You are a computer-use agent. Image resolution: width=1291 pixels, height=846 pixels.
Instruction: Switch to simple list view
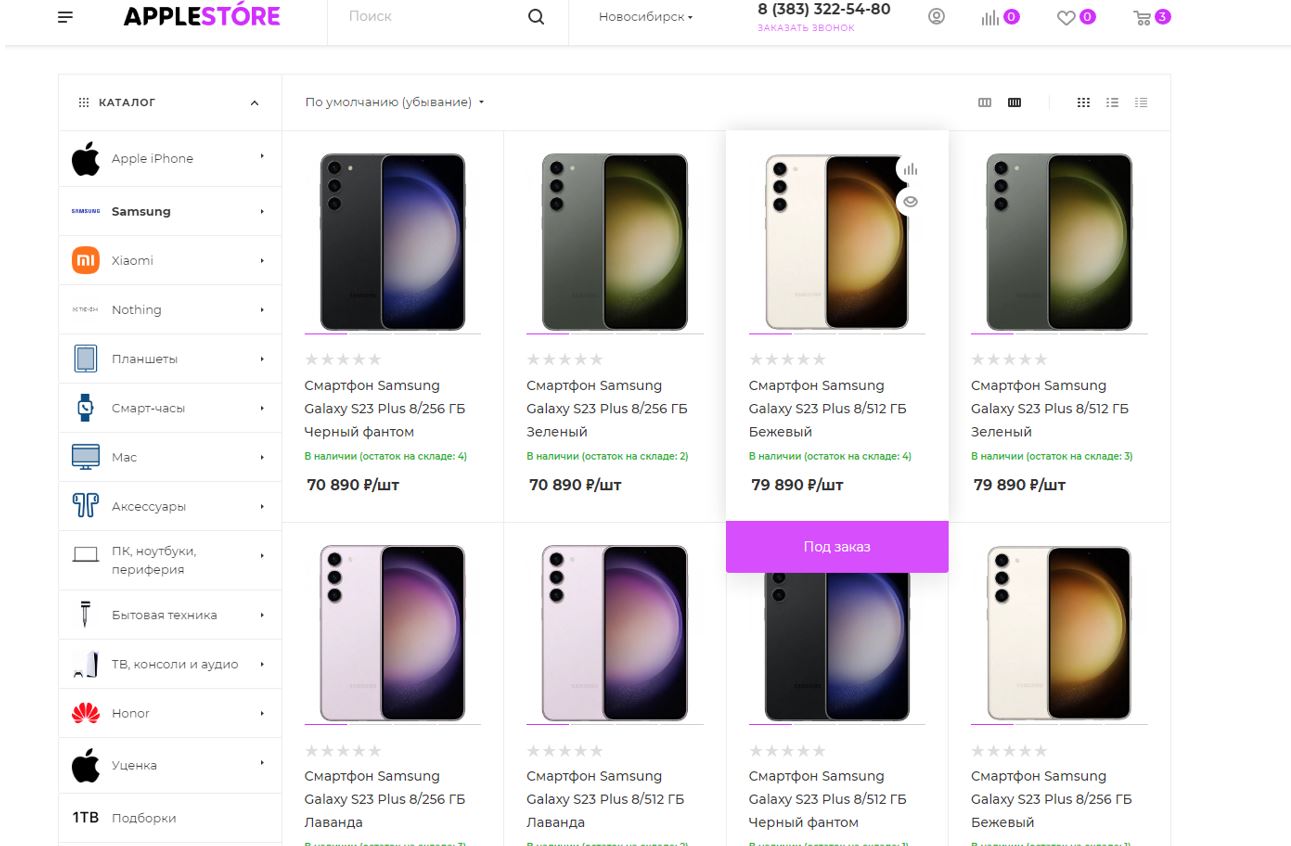coord(1112,102)
